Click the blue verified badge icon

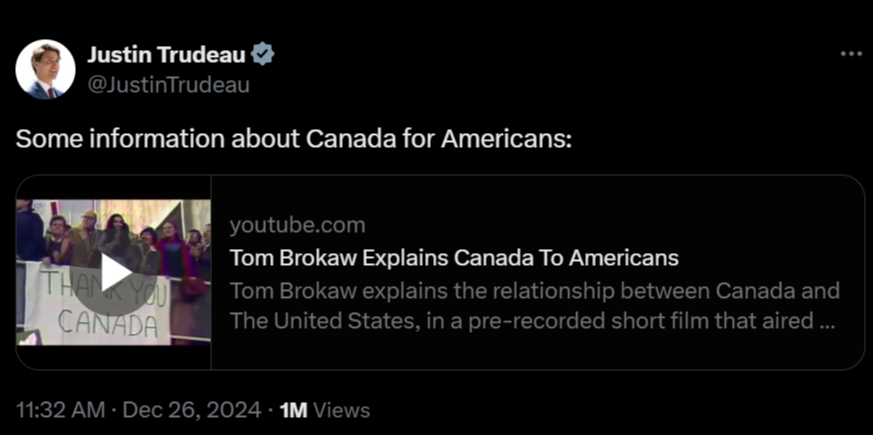coord(263,54)
